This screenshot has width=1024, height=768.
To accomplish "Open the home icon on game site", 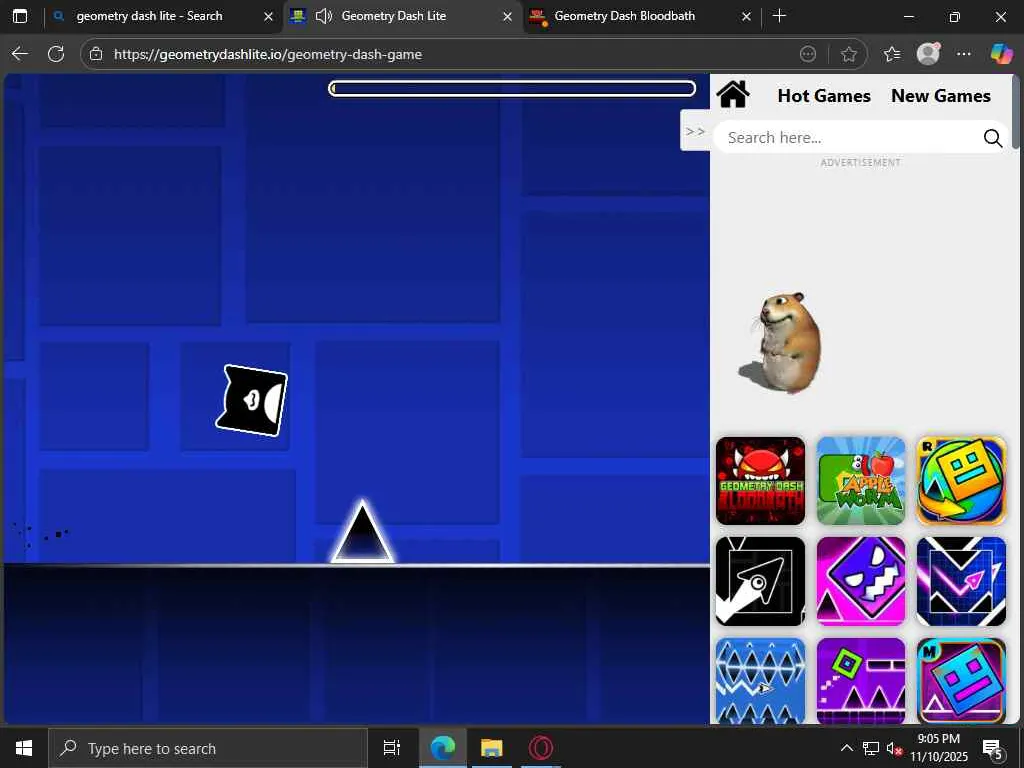I will click(733, 95).
